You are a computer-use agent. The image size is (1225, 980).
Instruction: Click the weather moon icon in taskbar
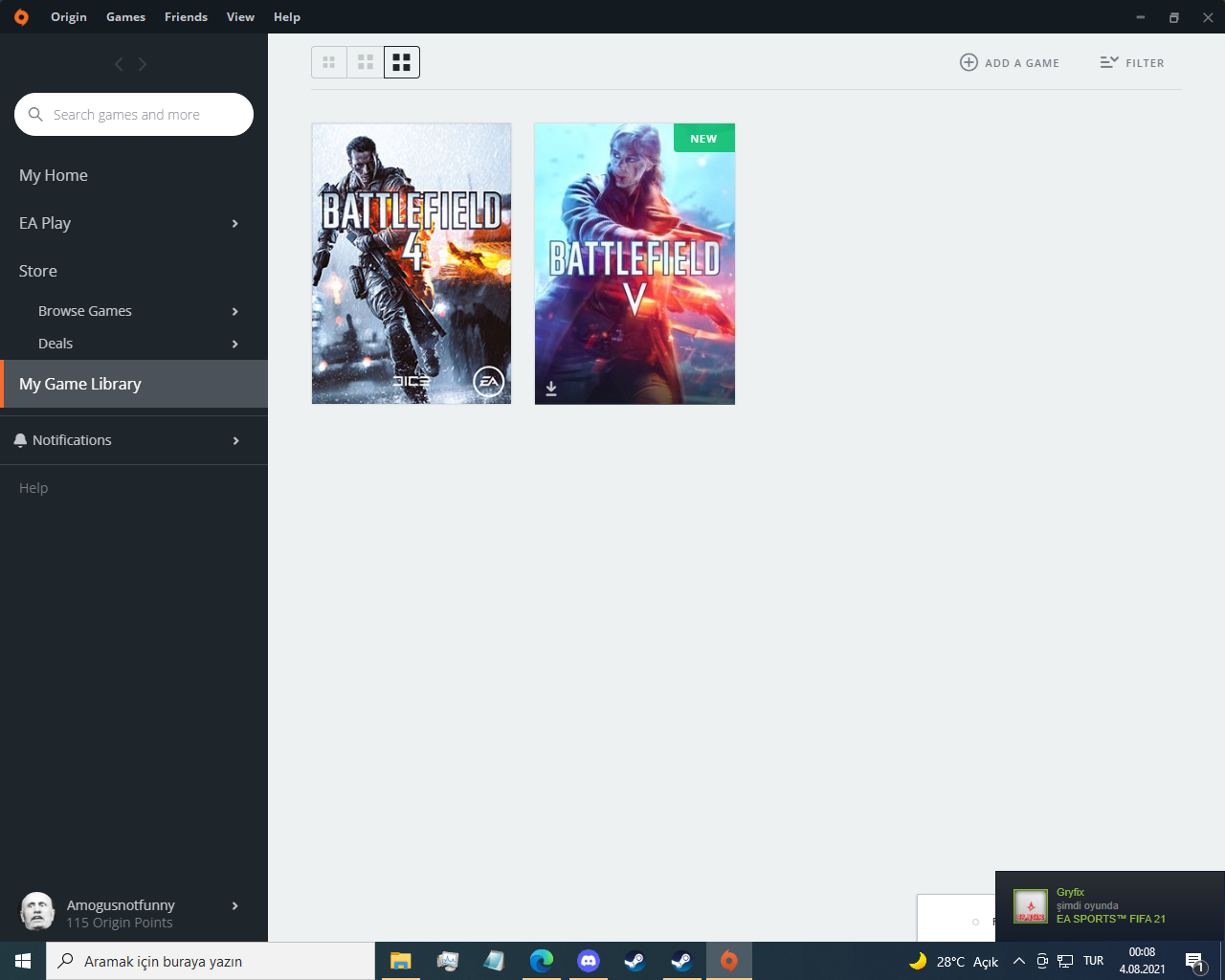click(918, 961)
